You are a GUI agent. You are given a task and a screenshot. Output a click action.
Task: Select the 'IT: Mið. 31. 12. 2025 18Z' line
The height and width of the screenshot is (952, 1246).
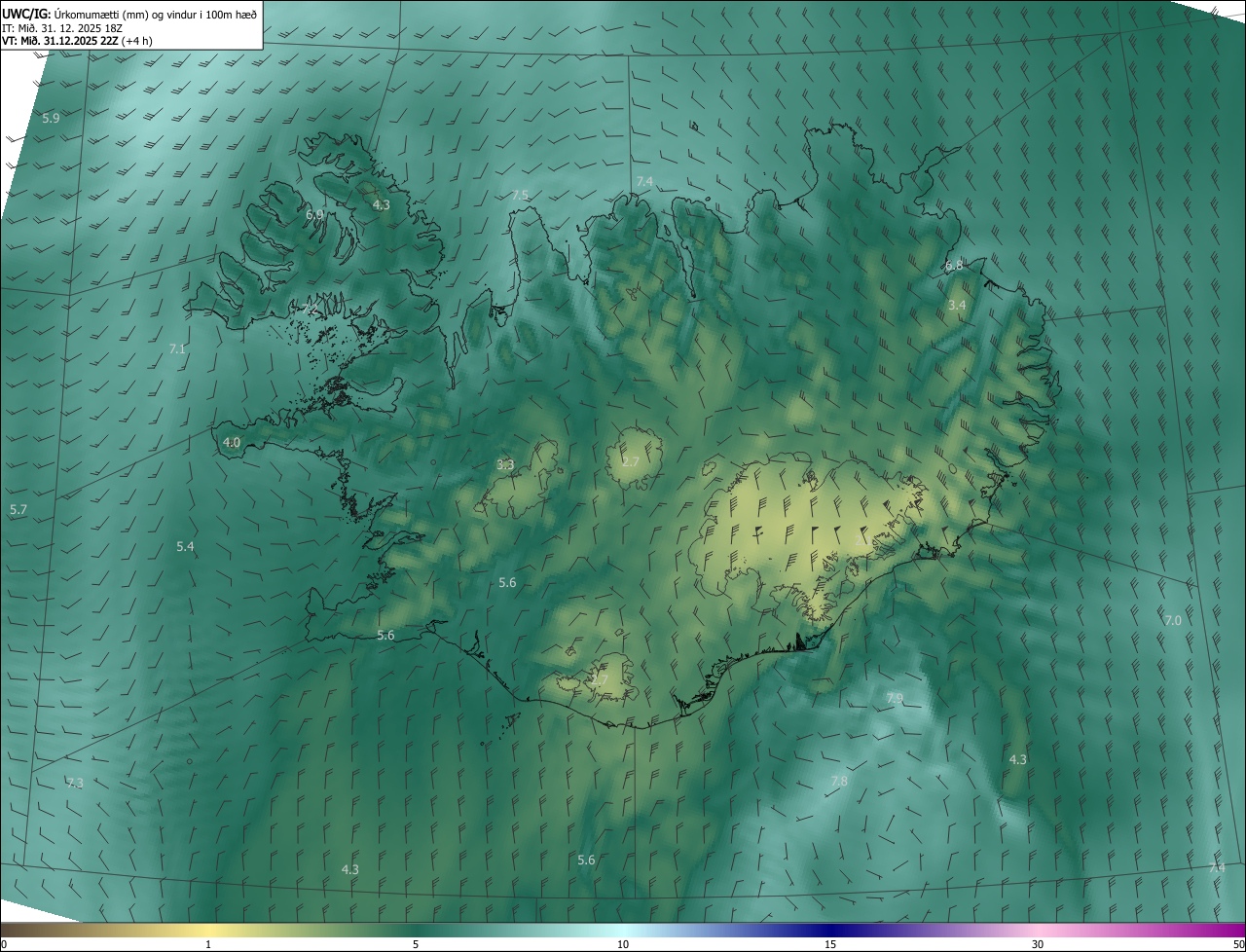coord(61,28)
